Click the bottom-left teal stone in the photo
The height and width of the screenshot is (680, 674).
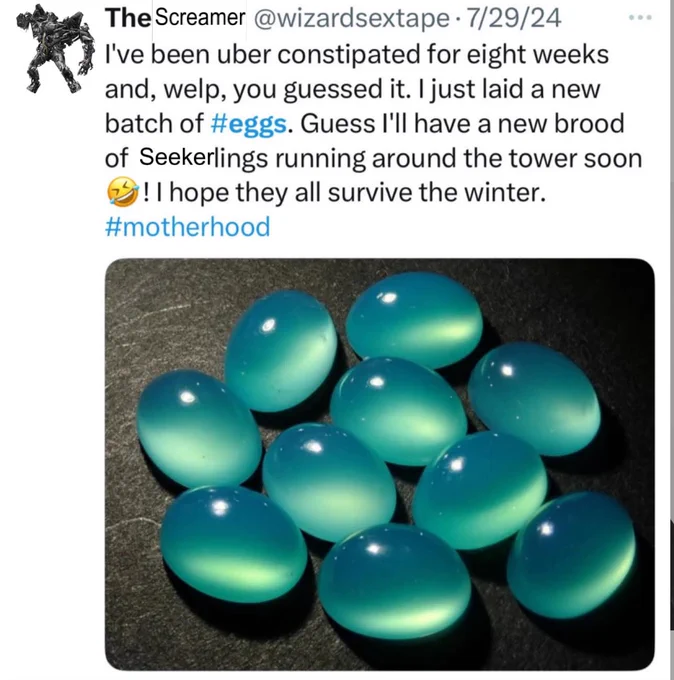[x=233, y=544]
